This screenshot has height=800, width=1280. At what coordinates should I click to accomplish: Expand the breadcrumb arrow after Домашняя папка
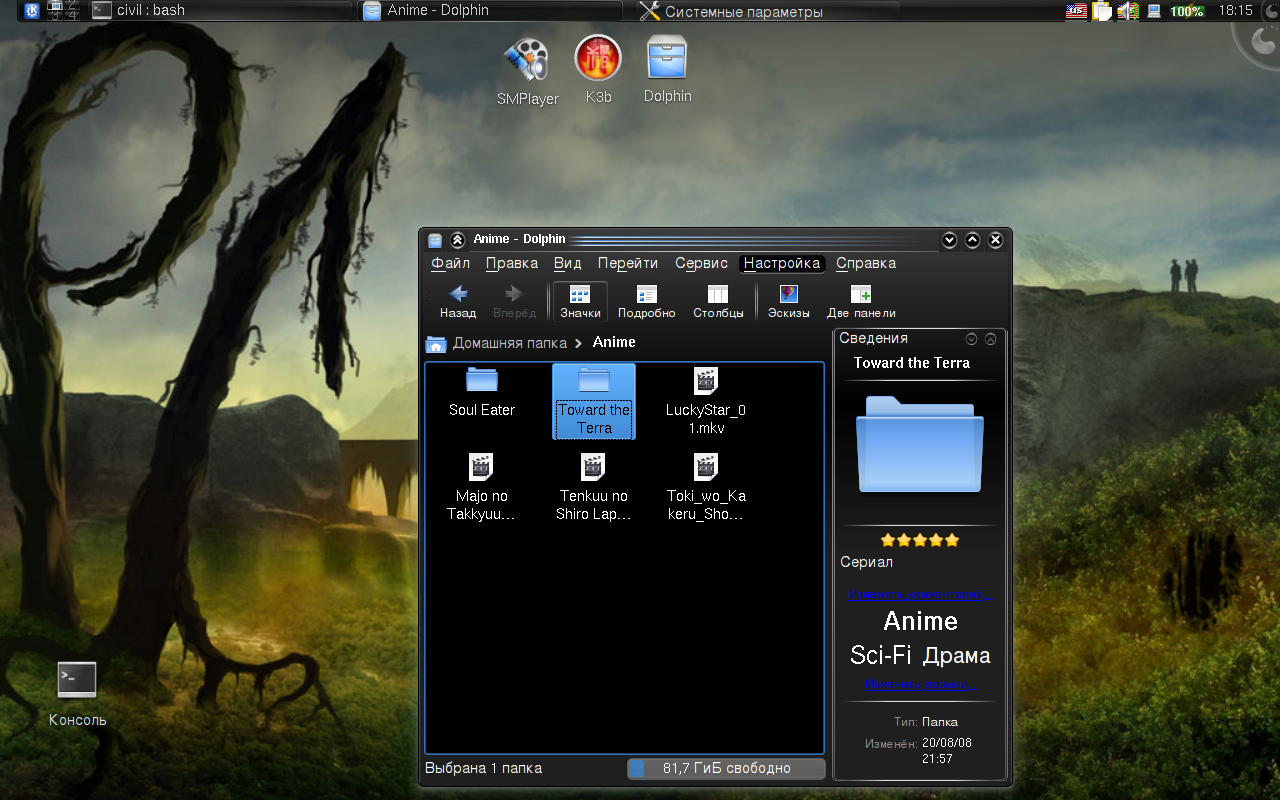[x=578, y=343]
